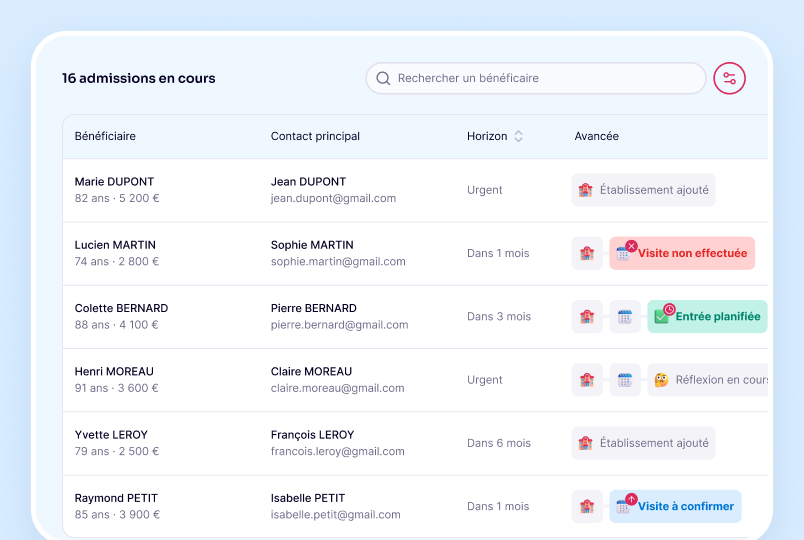
Task: Select beneficiary Henri MOREAU
Action: (114, 371)
